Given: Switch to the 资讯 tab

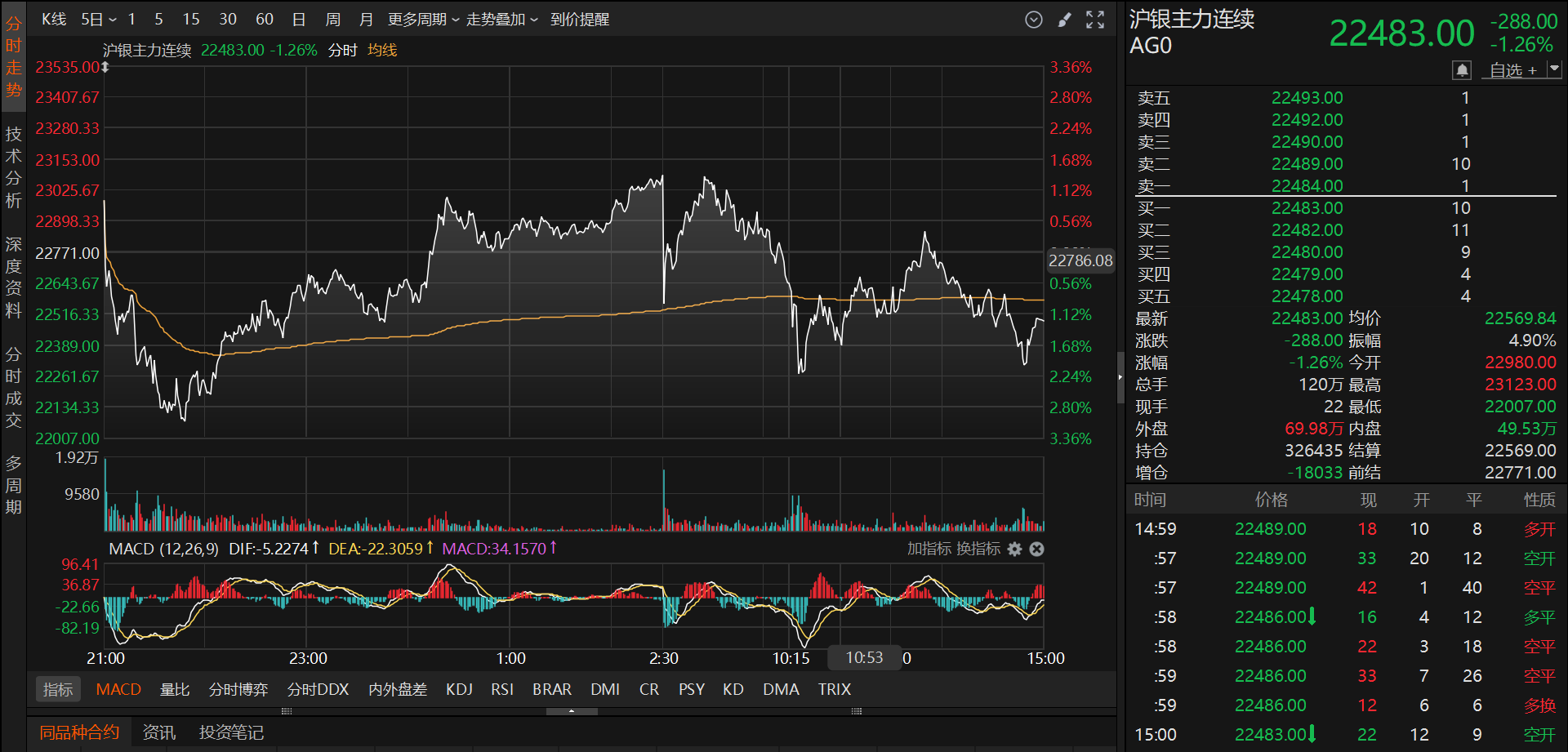Looking at the screenshot, I should pyautogui.click(x=159, y=732).
